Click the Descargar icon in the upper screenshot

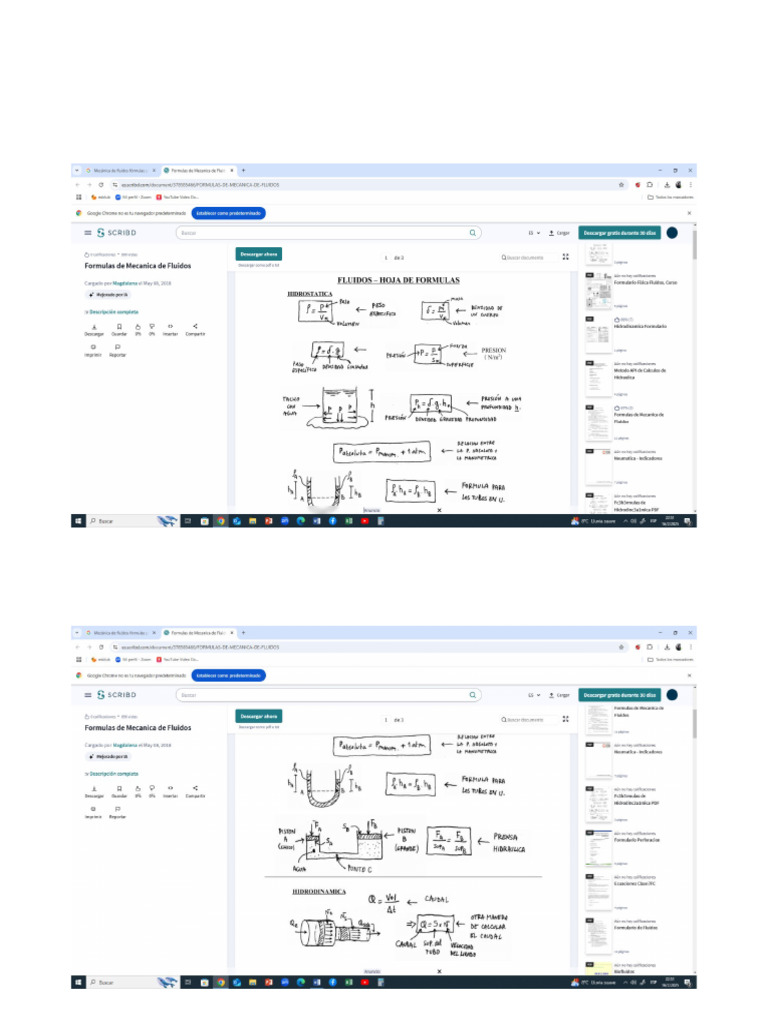(94, 327)
